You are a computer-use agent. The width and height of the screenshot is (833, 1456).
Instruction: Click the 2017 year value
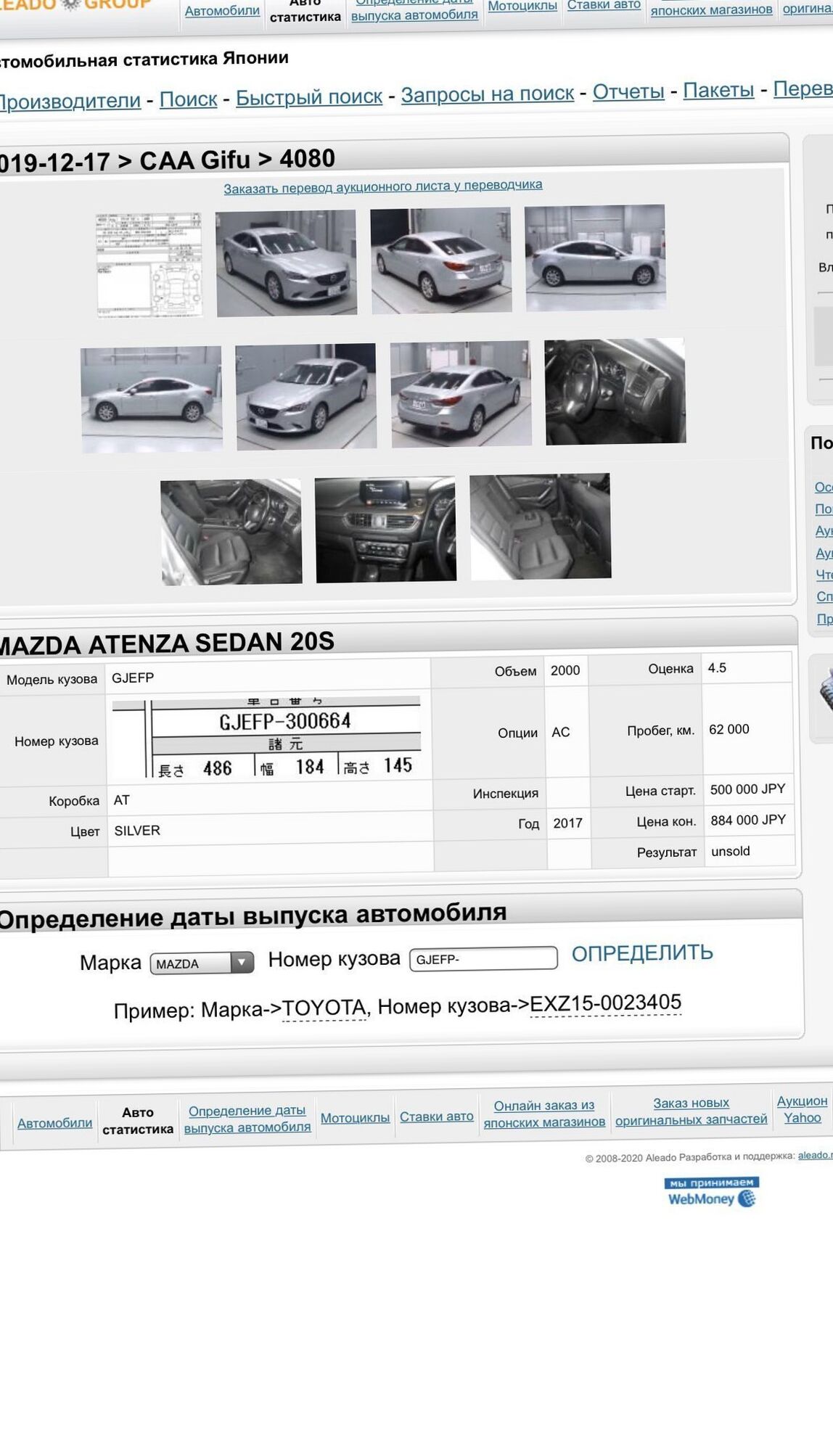[x=567, y=823]
